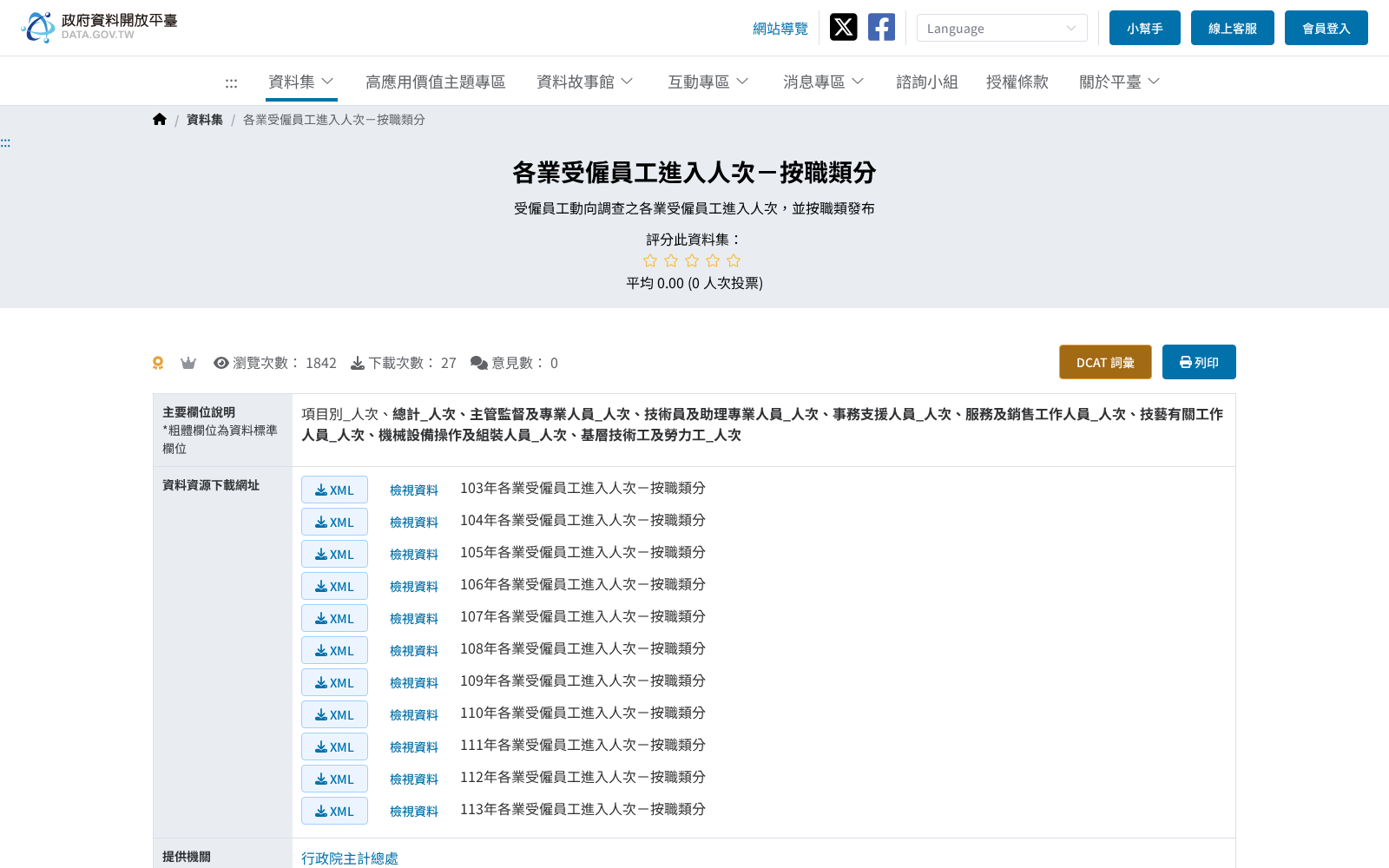
Task: Download XML for 104年 dataset
Action: 334,522
